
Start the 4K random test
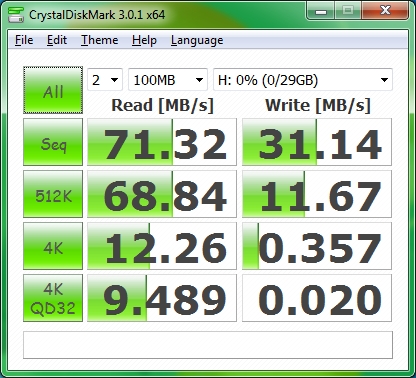click(53, 246)
